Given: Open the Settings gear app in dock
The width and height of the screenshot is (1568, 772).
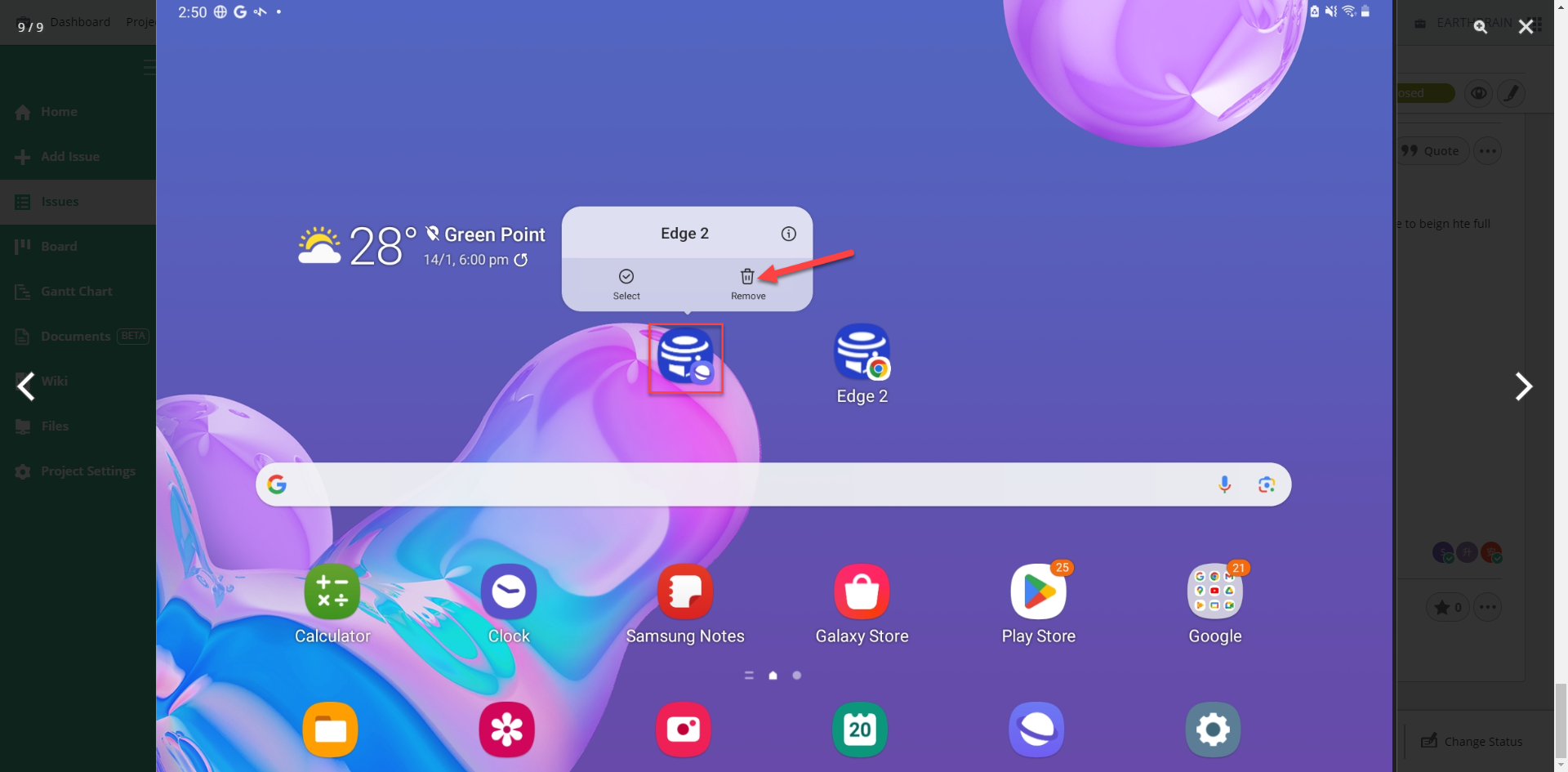Looking at the screenshot, I should [1214, 730].
